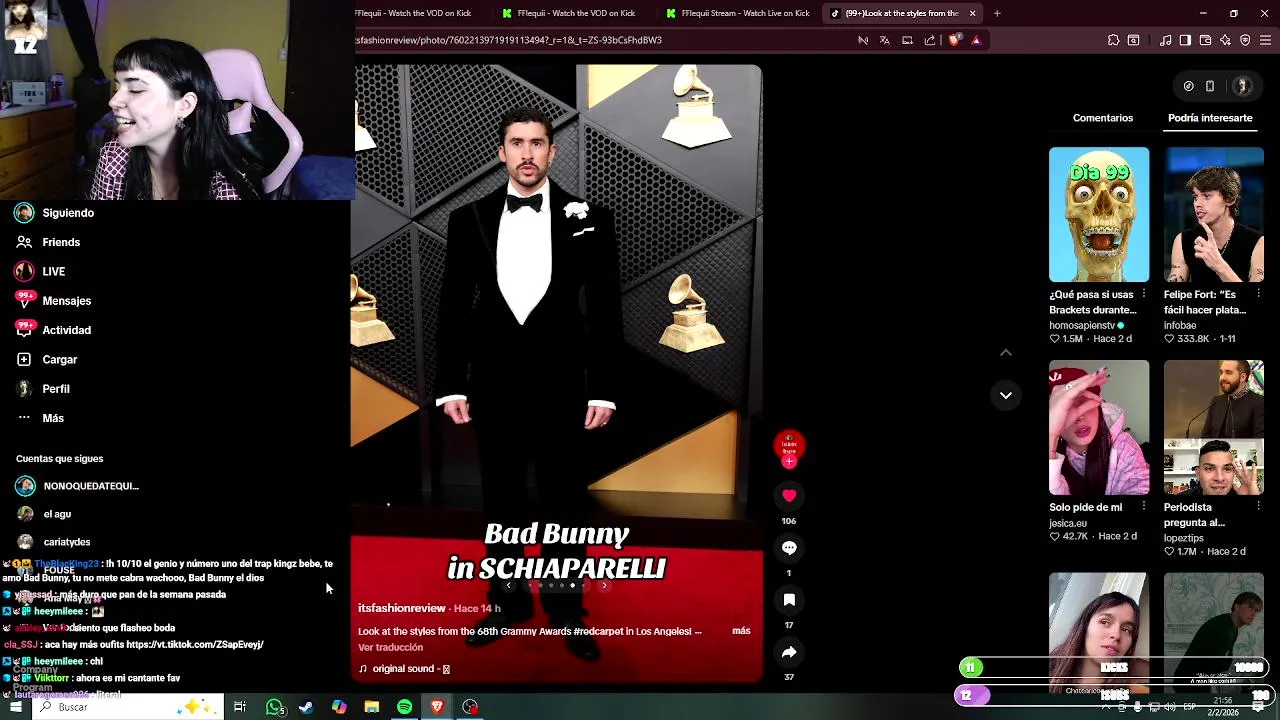Viewport: 1280px width, 720px height.
Task: Open the browser hamburger menu
Action: coord(1265,40)
